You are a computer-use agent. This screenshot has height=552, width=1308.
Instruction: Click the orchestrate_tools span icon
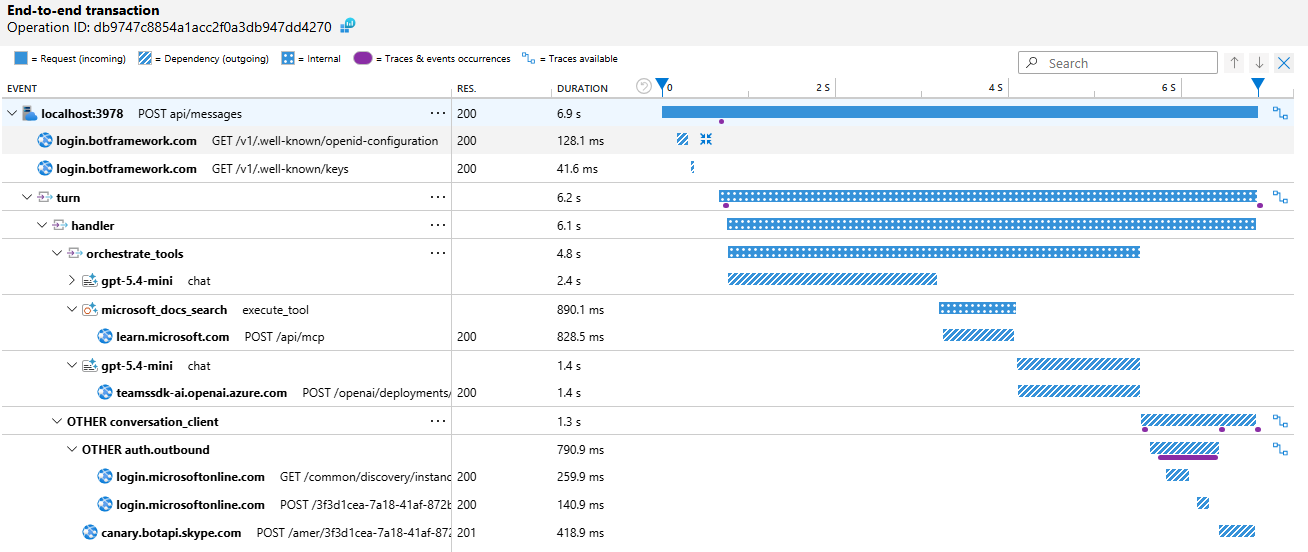coord(74,254)
